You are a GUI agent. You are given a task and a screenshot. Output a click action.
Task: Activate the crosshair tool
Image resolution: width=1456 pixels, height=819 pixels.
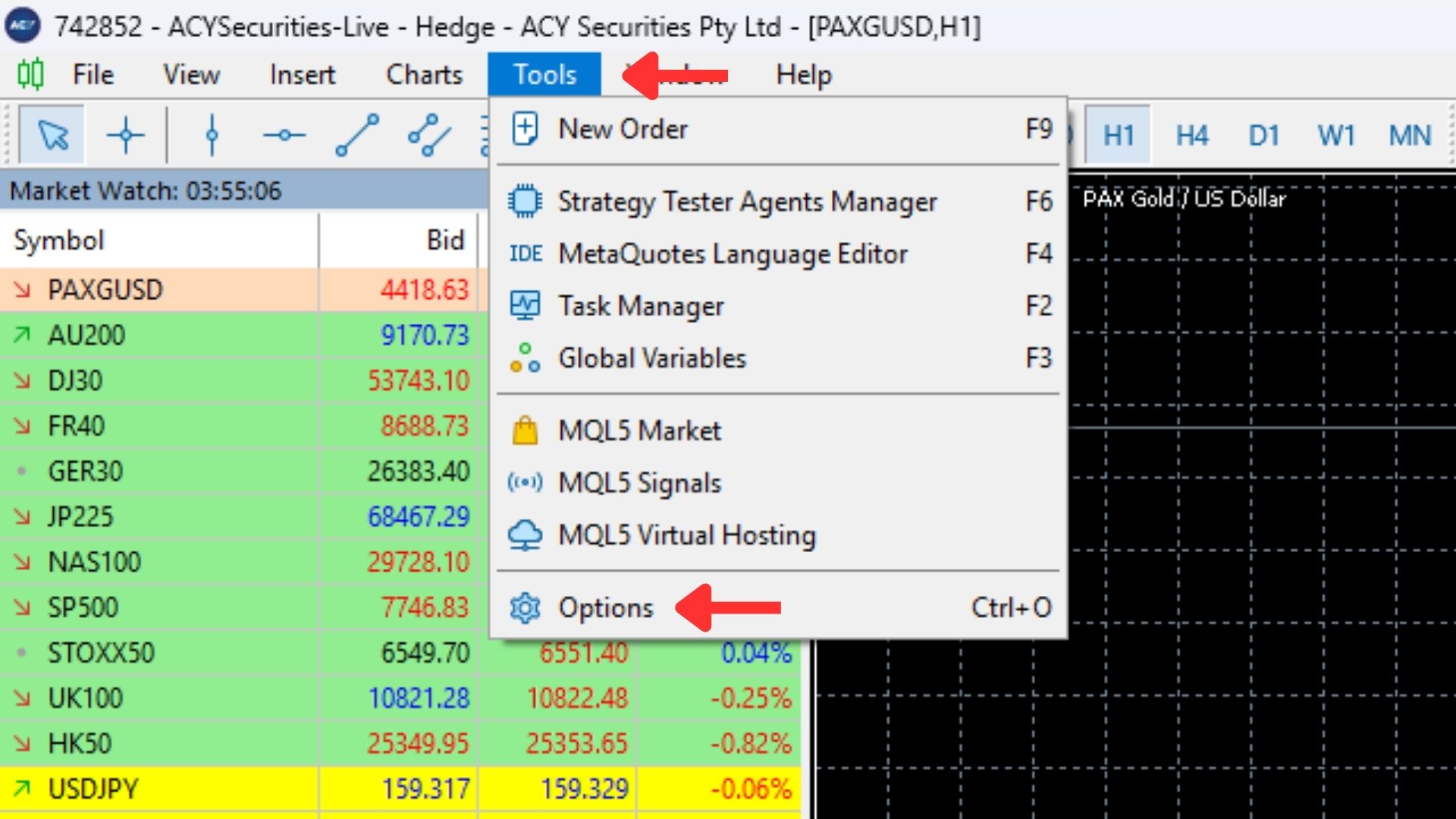point(126,136)
